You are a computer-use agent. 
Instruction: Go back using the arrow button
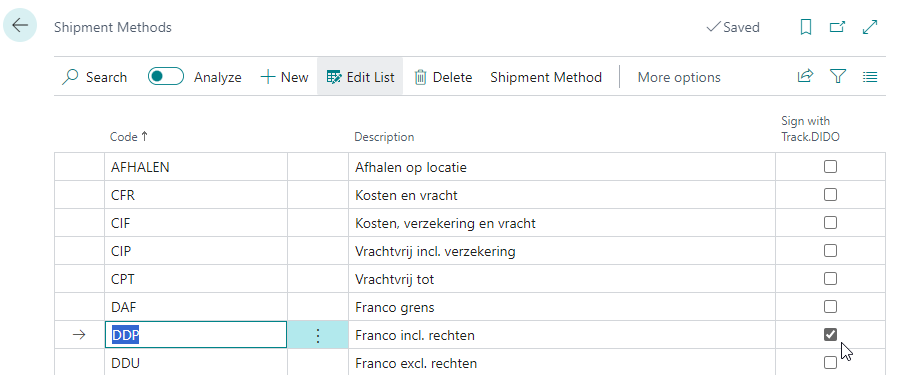coord(20,26)
